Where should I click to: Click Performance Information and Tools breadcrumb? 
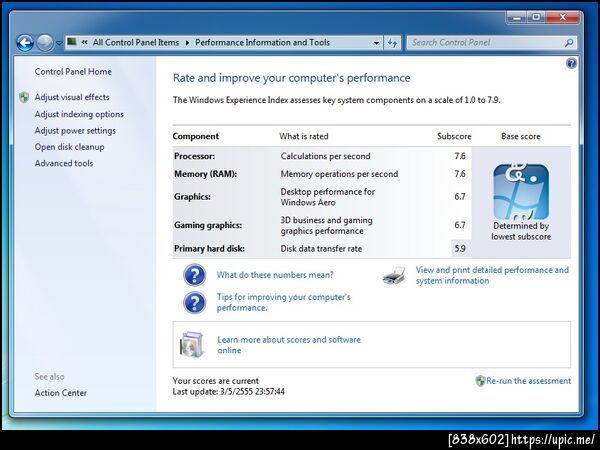click(262, 42)
